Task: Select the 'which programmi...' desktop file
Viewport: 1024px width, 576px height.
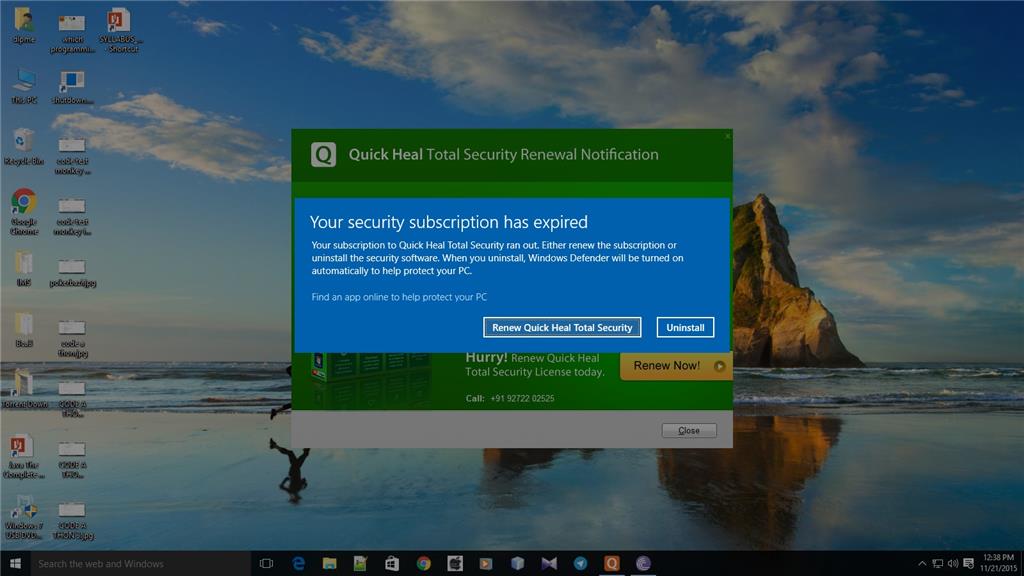Action: click(72, 33)
